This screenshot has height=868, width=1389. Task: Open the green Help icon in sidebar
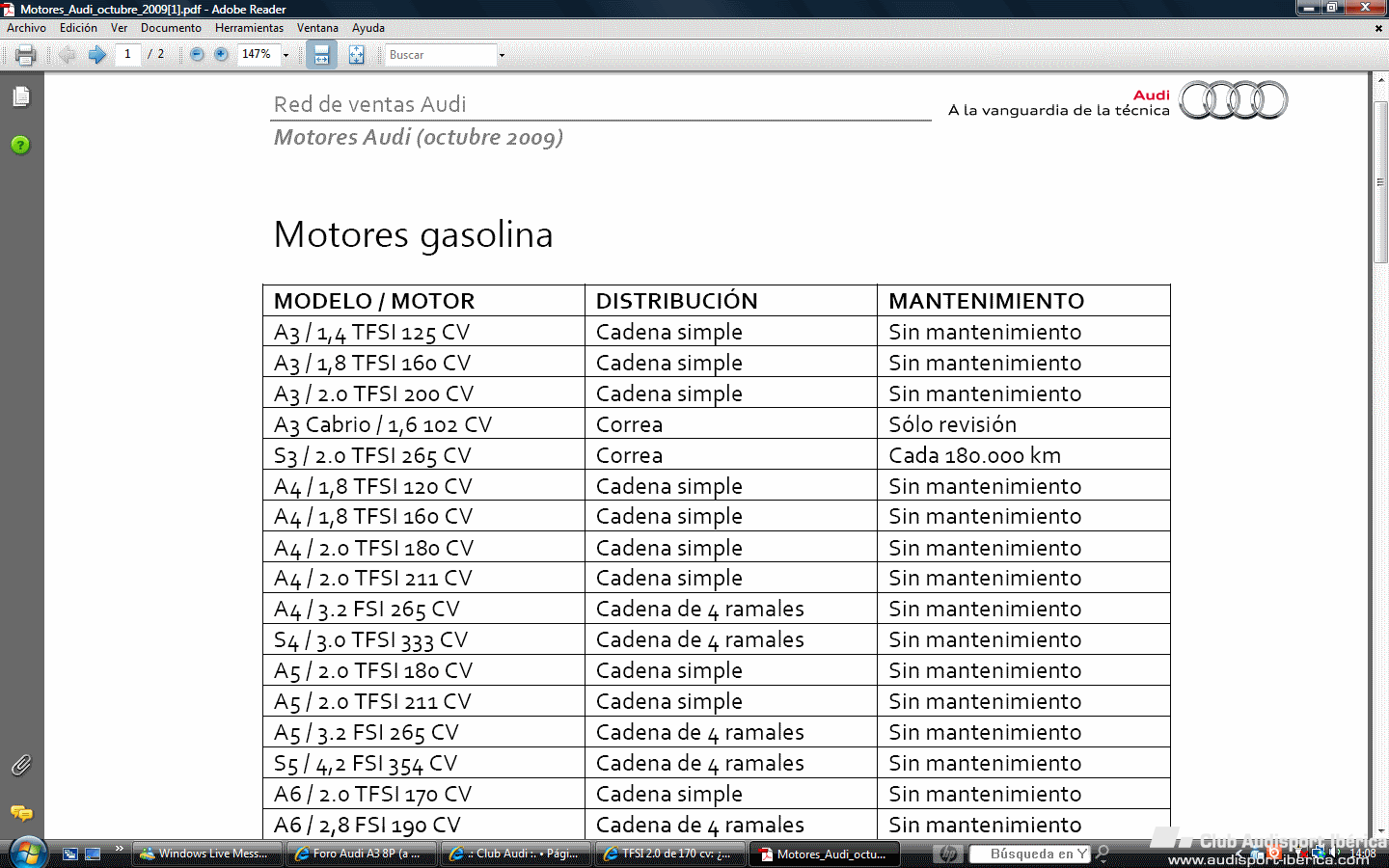click(20, 145)
